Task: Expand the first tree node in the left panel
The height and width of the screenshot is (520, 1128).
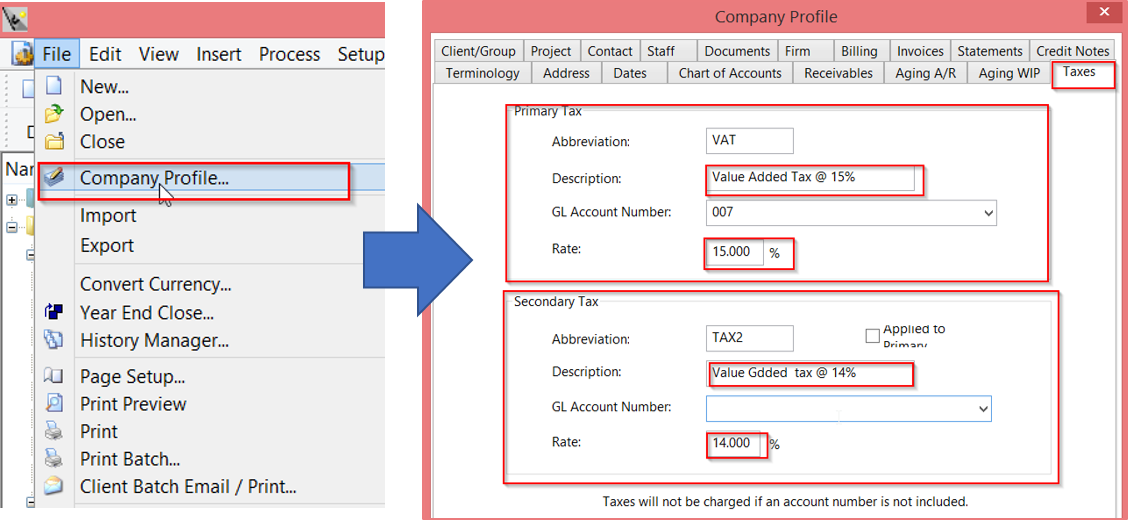Action: tap(12, 199)
